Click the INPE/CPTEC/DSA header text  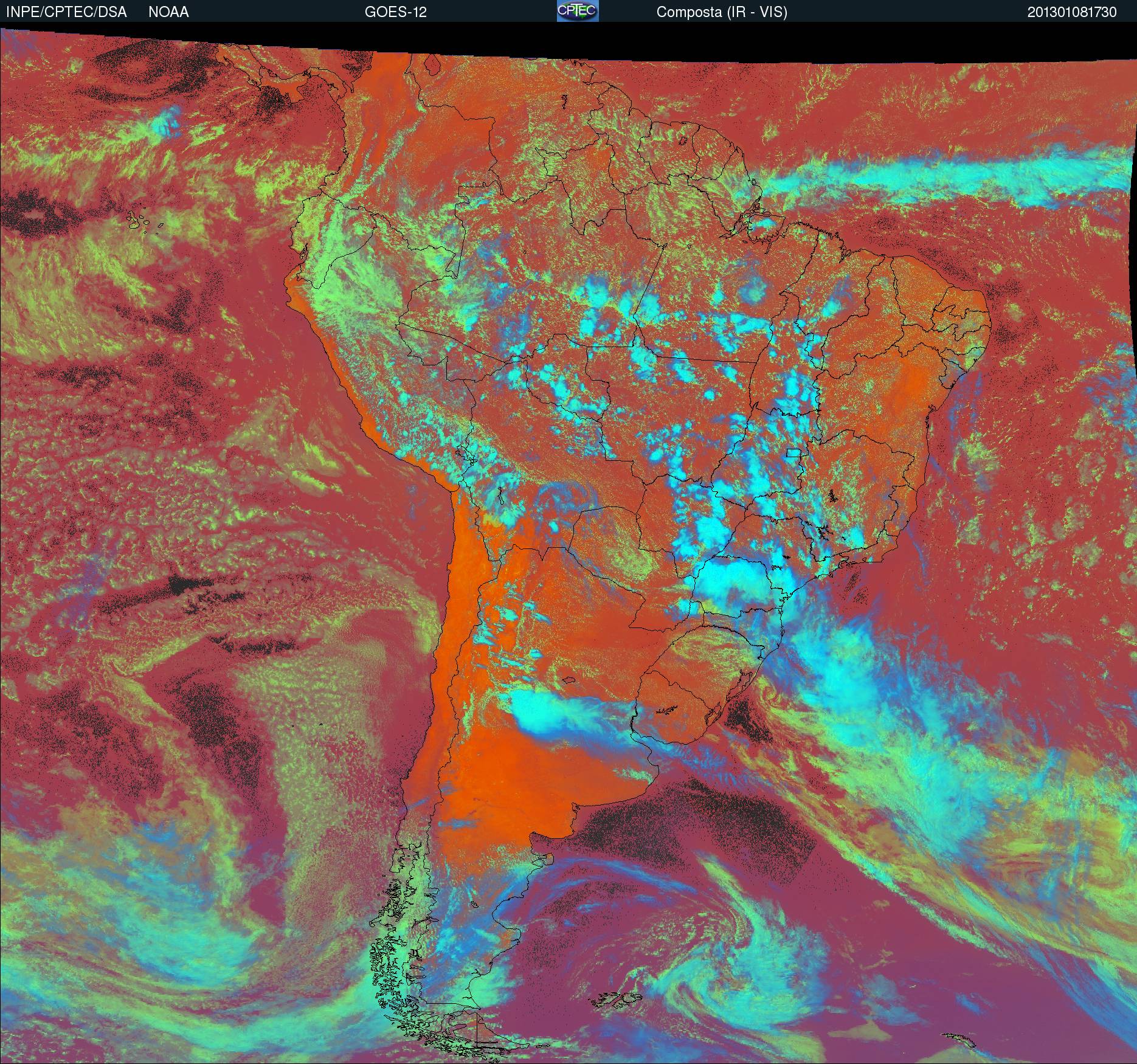[x=66, y=12]
